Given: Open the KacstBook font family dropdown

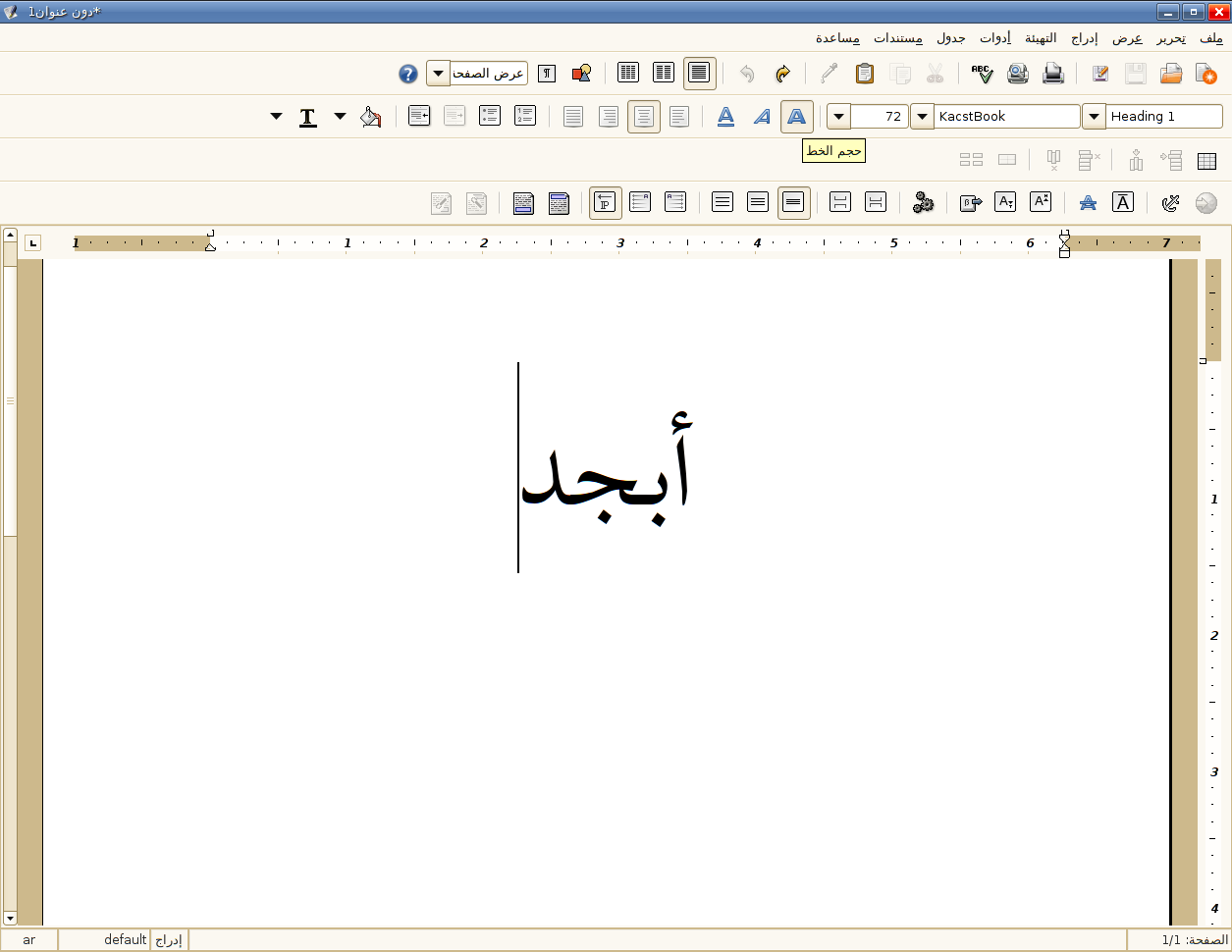Looking at the screenshot, I should (922, 117).
